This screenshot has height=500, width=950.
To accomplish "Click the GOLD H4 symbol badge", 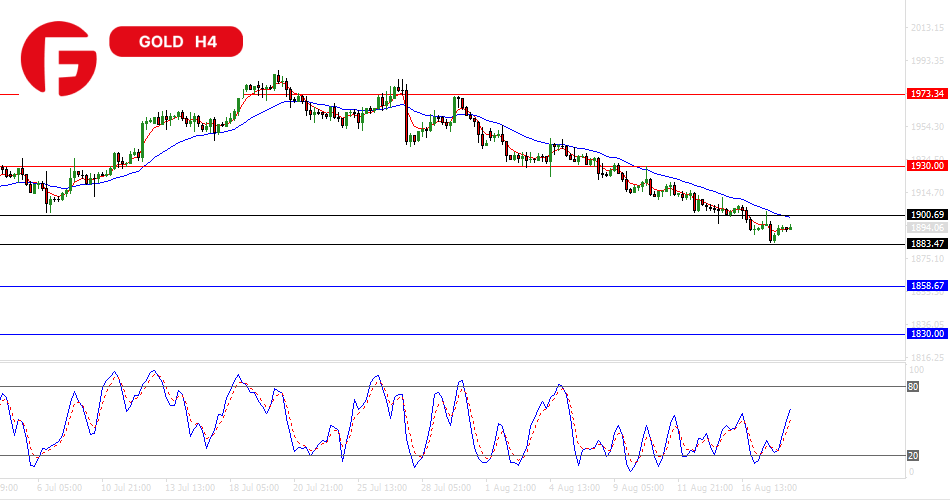I will coord(175,42).
